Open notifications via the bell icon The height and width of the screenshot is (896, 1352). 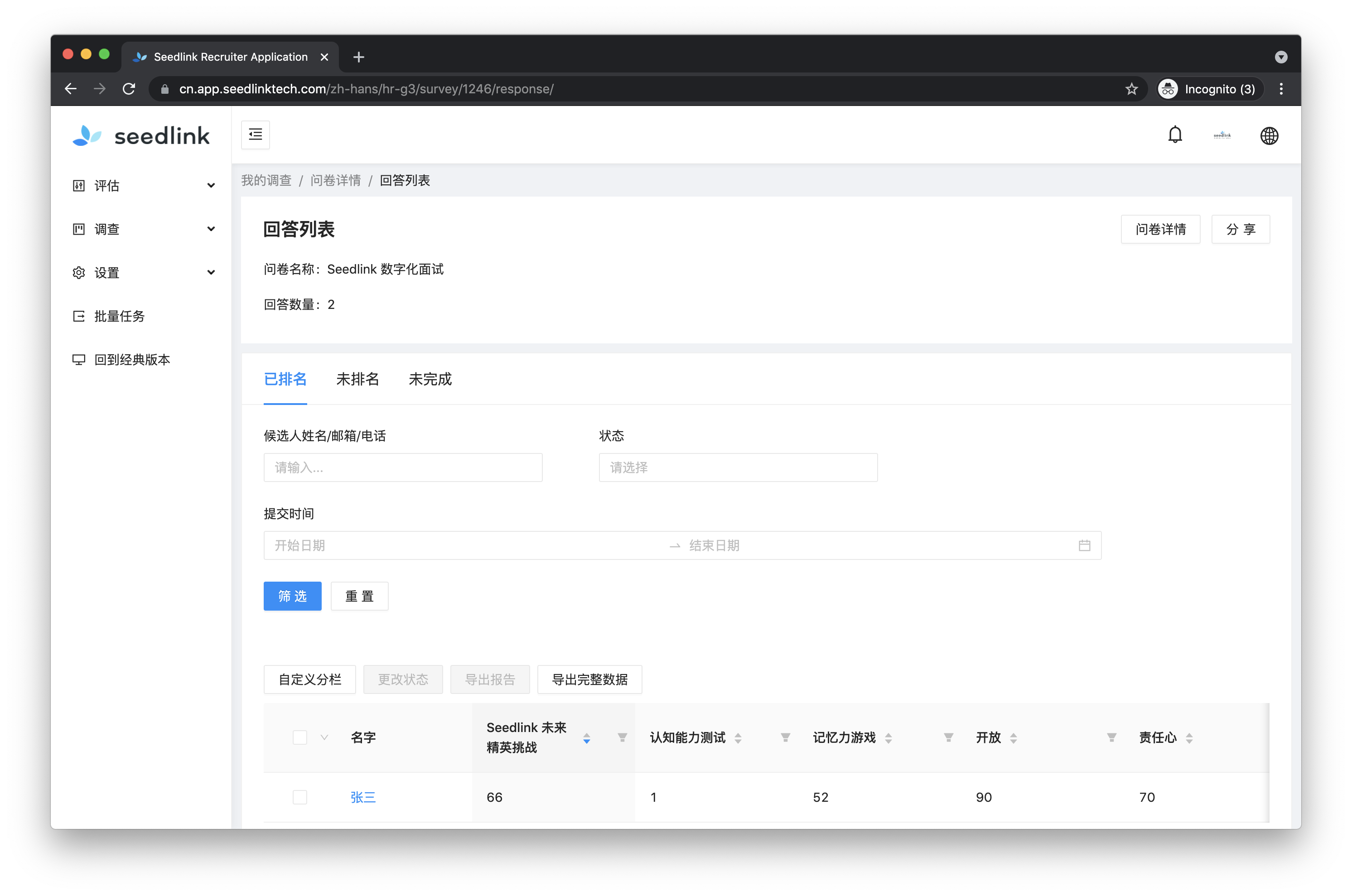pyautogui.click(x=1175, y=135)
